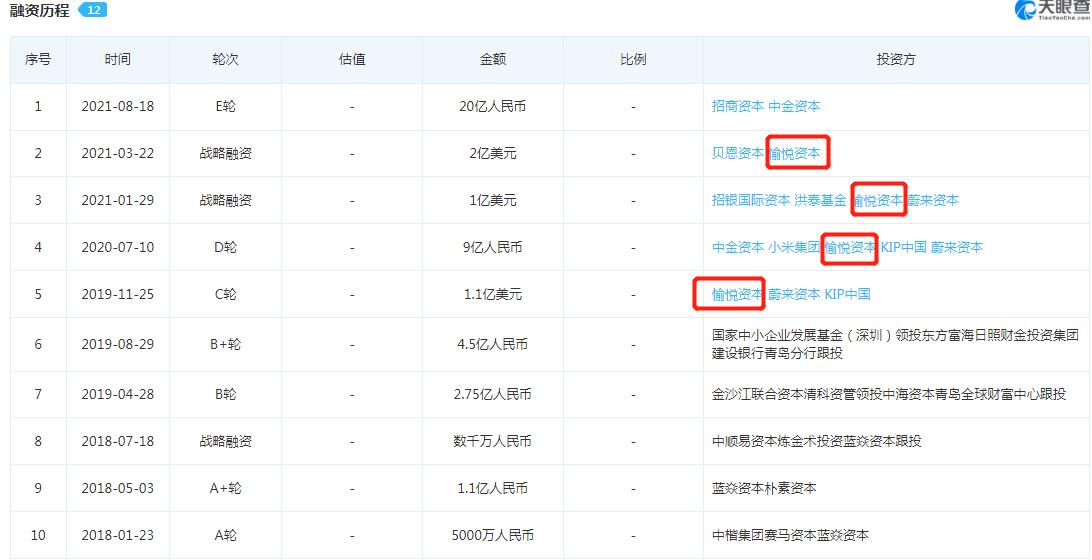Click the 9亿人民币 amount
Image resolution: width=1092 pixels, height=560 pixels.
click(492, 247)
